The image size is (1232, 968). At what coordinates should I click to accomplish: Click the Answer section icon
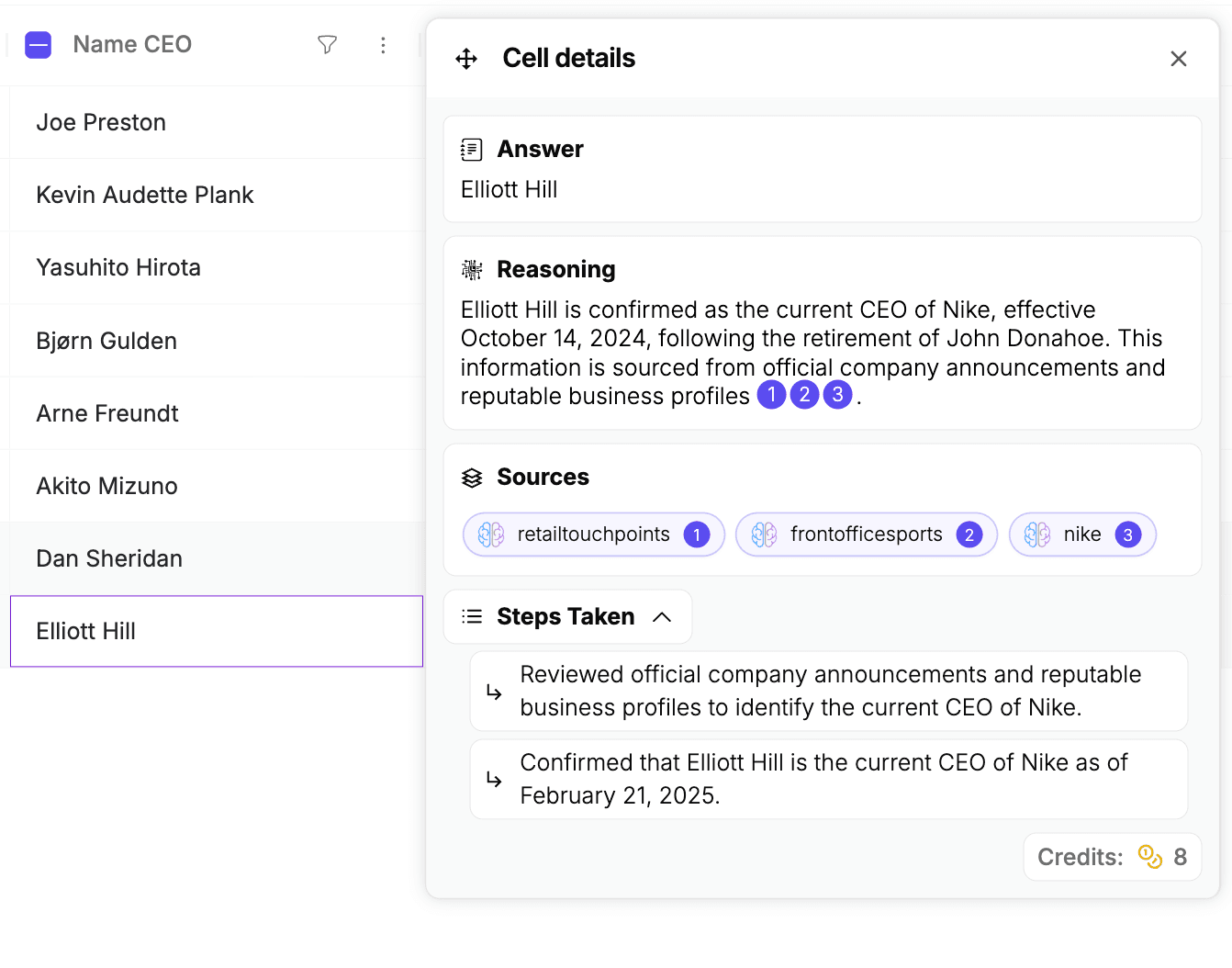pos(472,149)
